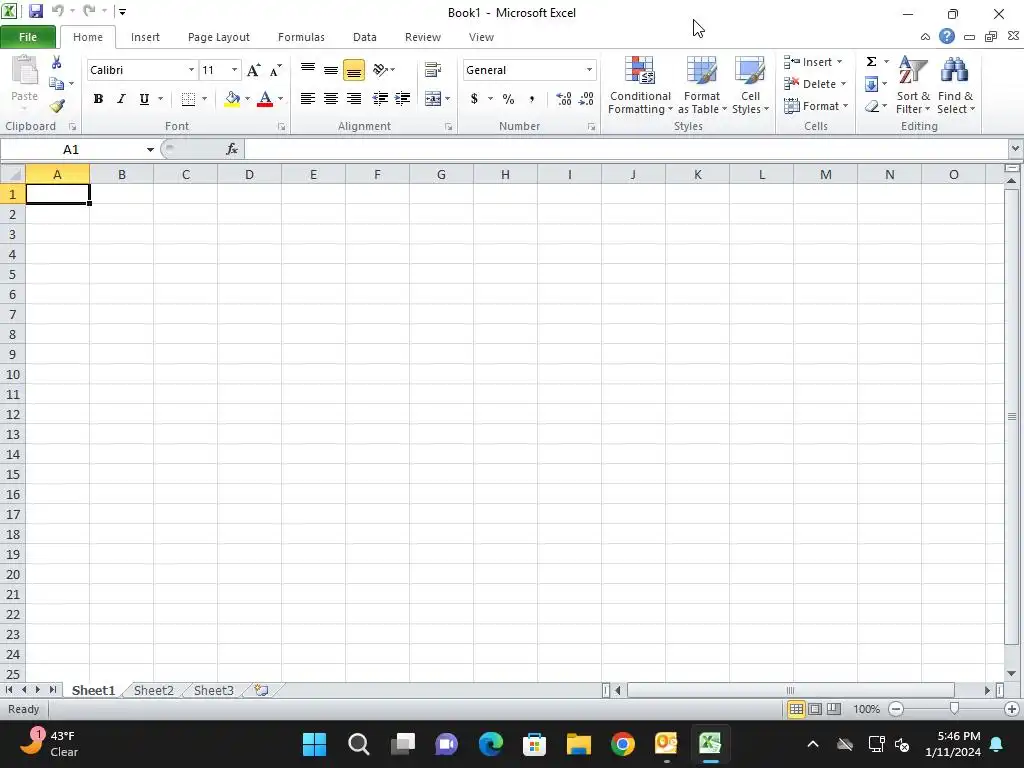Click the Insert cells button
The height and width of the screenshot is (768, 1024).
[x=814, y=62]
